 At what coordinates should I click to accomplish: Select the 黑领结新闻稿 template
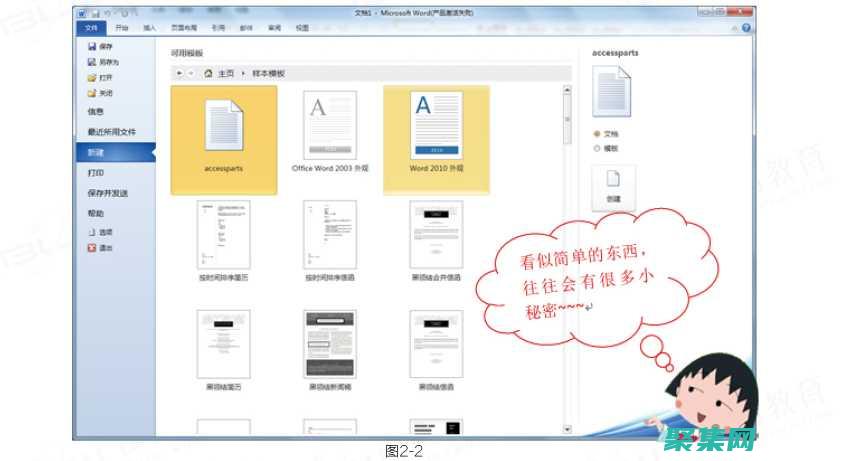[330, 351]
